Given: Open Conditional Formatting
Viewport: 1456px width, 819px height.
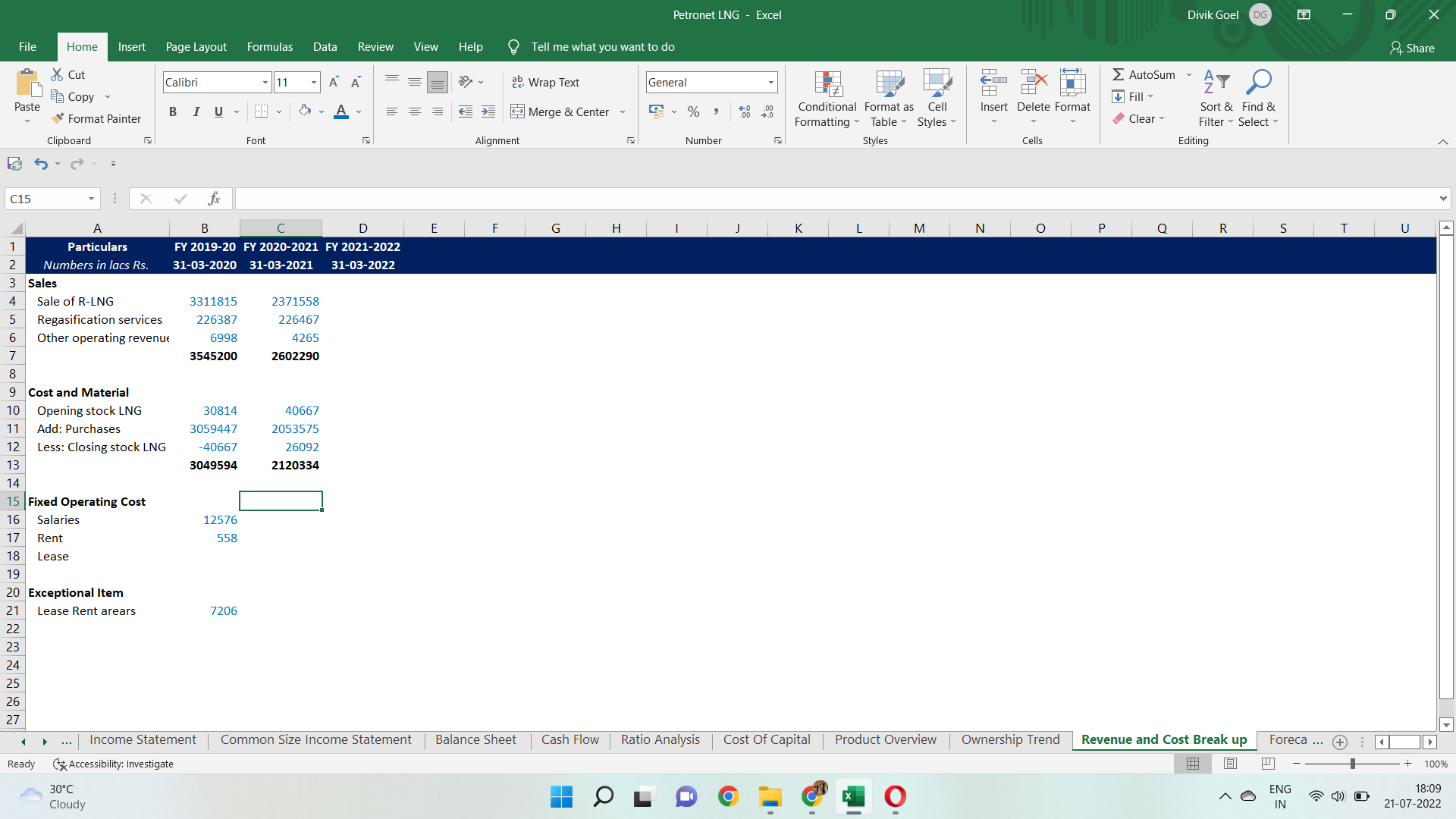Looking at the screenshot, I should (827, 99).
